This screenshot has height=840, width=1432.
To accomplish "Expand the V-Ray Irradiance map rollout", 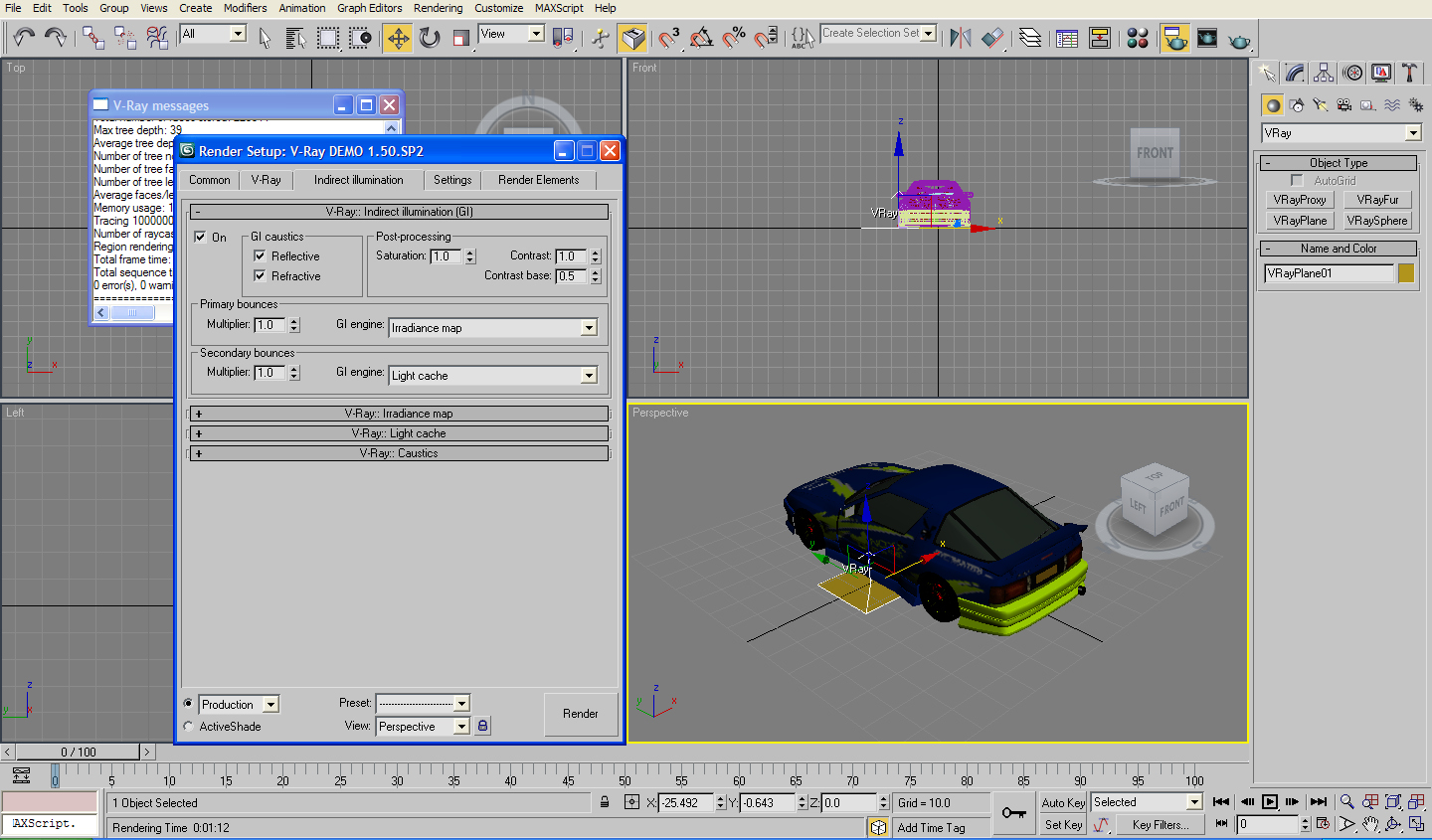I will tap(398, 414).
